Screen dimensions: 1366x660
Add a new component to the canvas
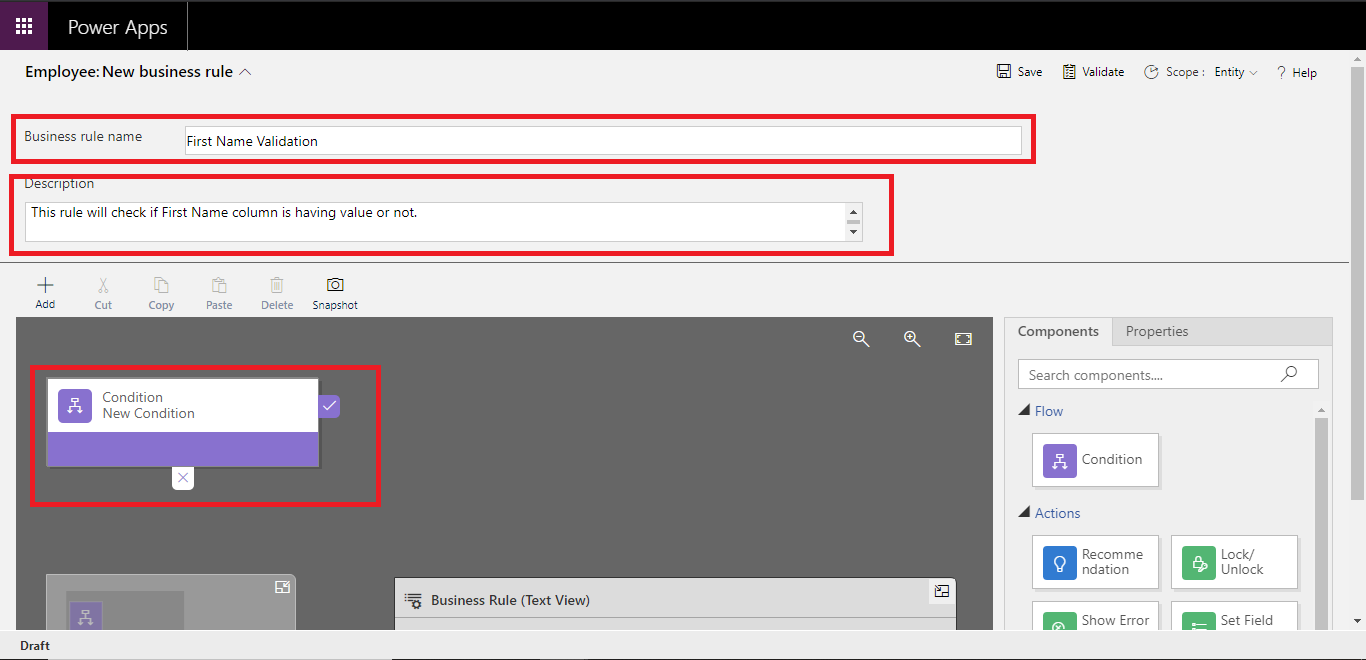click(45, 292)
